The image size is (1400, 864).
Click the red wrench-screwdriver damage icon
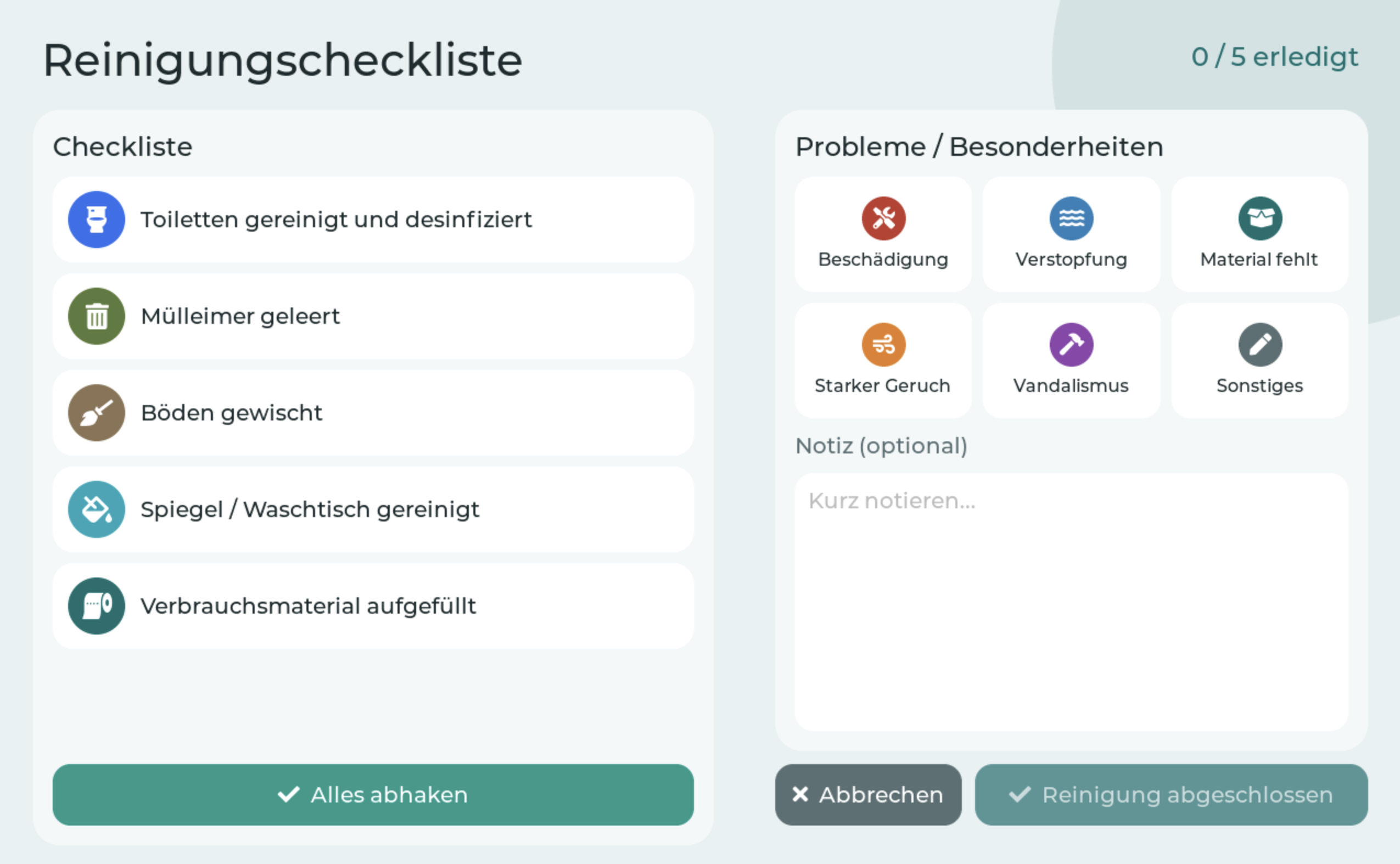click(883, 218)
